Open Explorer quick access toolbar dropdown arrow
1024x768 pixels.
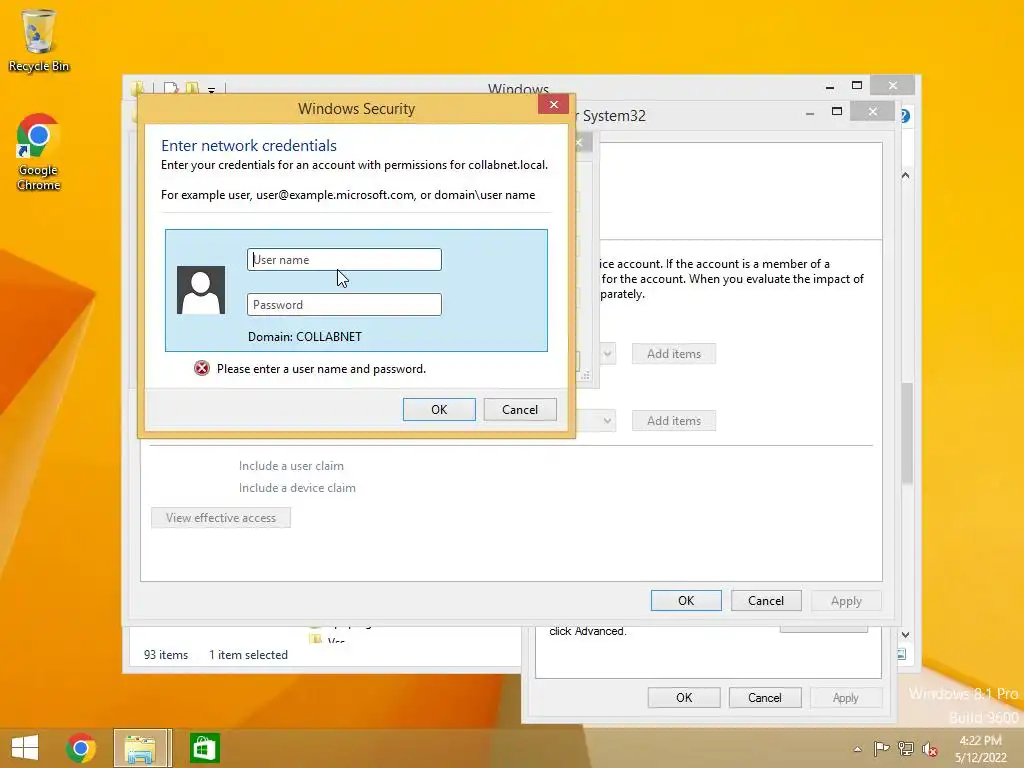[212, 90]
